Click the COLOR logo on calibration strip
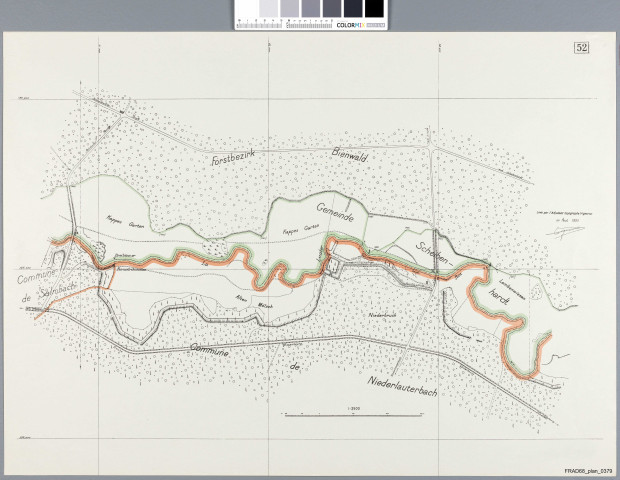This screenshot has width=620, height=480. [x=348, y=23]
